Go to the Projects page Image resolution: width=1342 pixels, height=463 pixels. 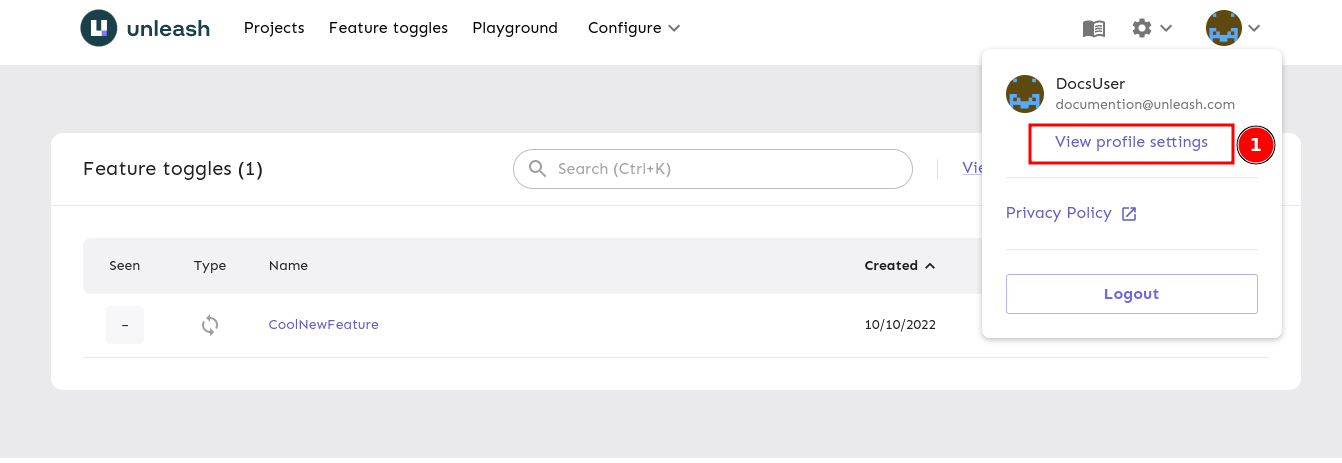(274, 28)
